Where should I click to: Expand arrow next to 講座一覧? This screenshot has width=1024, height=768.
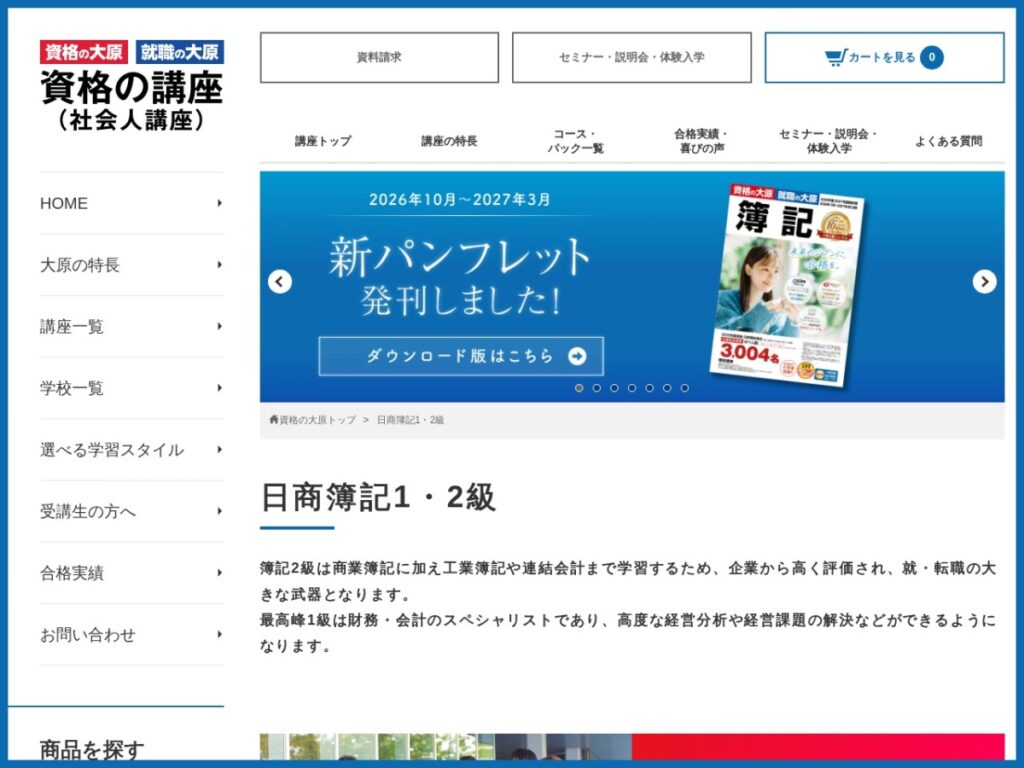click(x=219, y=326)
